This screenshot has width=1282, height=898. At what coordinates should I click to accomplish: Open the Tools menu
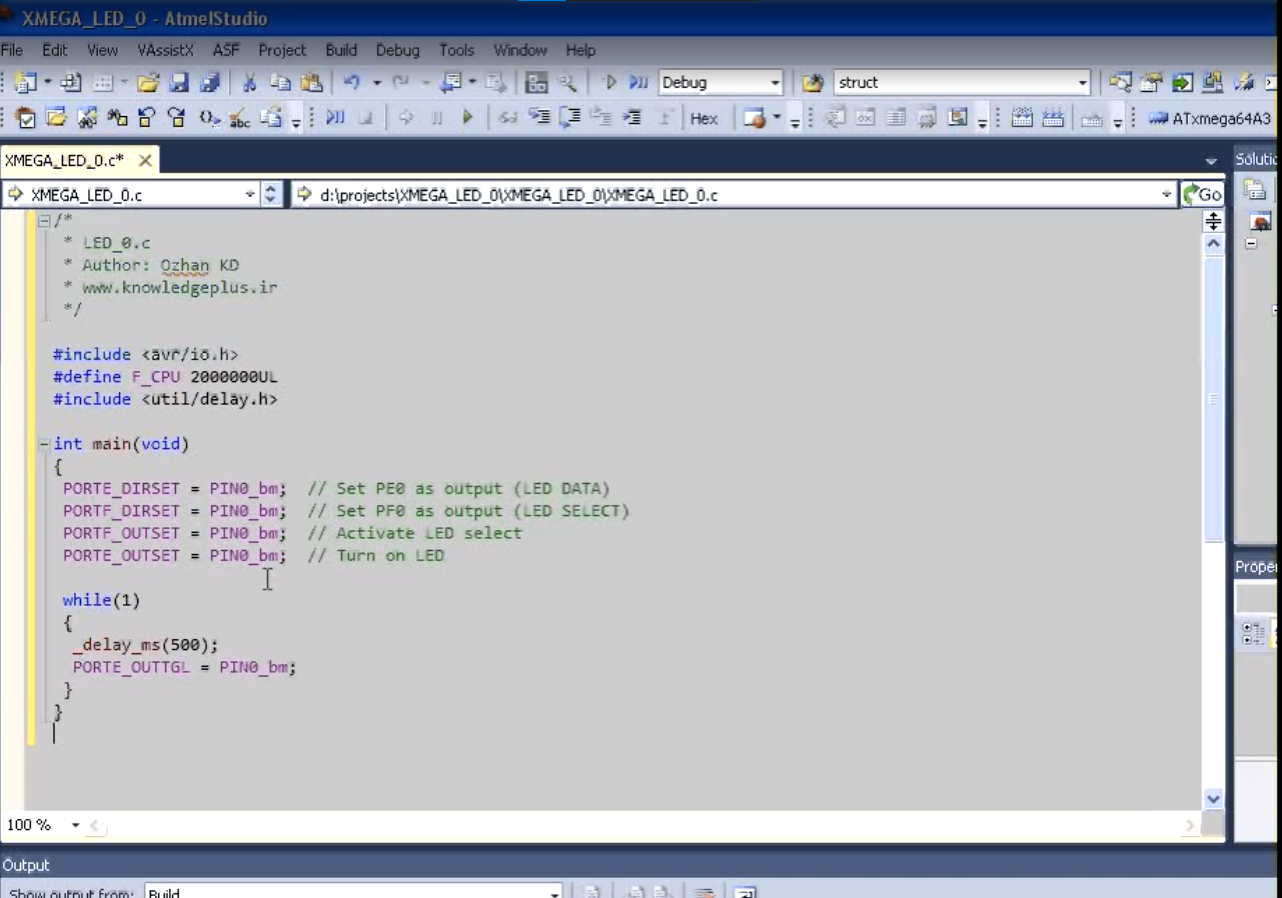(x=457, y=50)
